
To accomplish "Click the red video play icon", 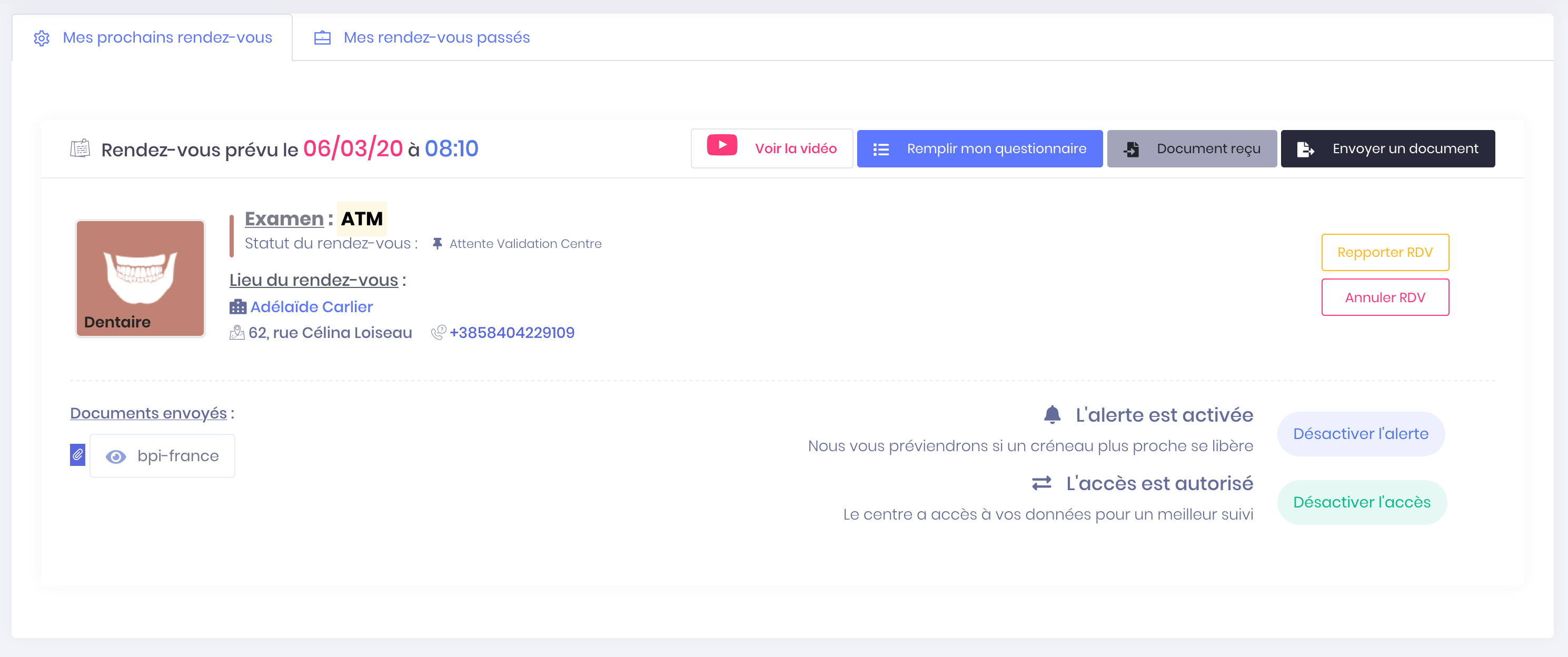I will [721, 146].
